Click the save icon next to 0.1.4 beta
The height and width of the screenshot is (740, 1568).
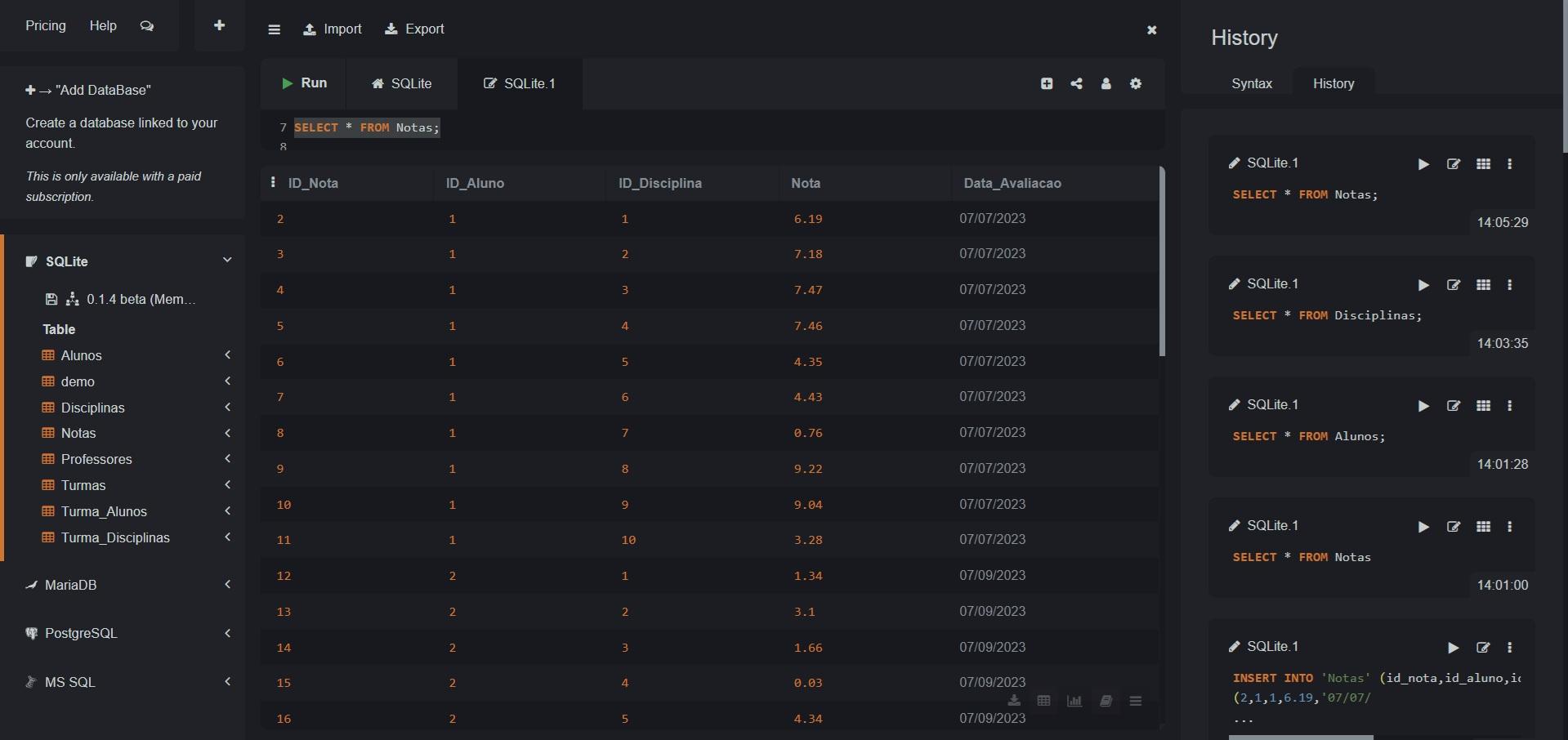[x=51, y=300]
